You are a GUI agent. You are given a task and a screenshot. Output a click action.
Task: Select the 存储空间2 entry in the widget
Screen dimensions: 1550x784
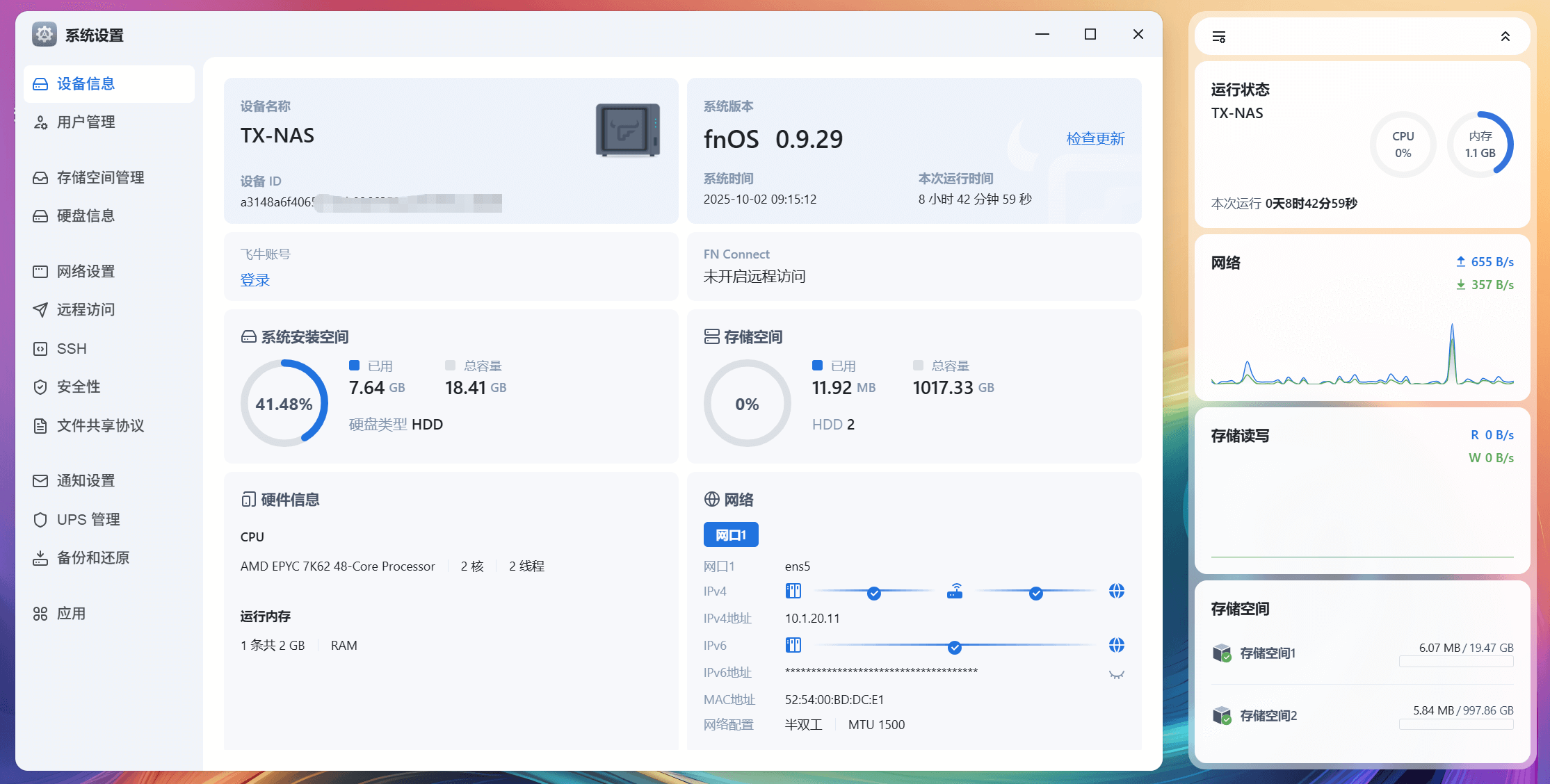pos(1268,715)
